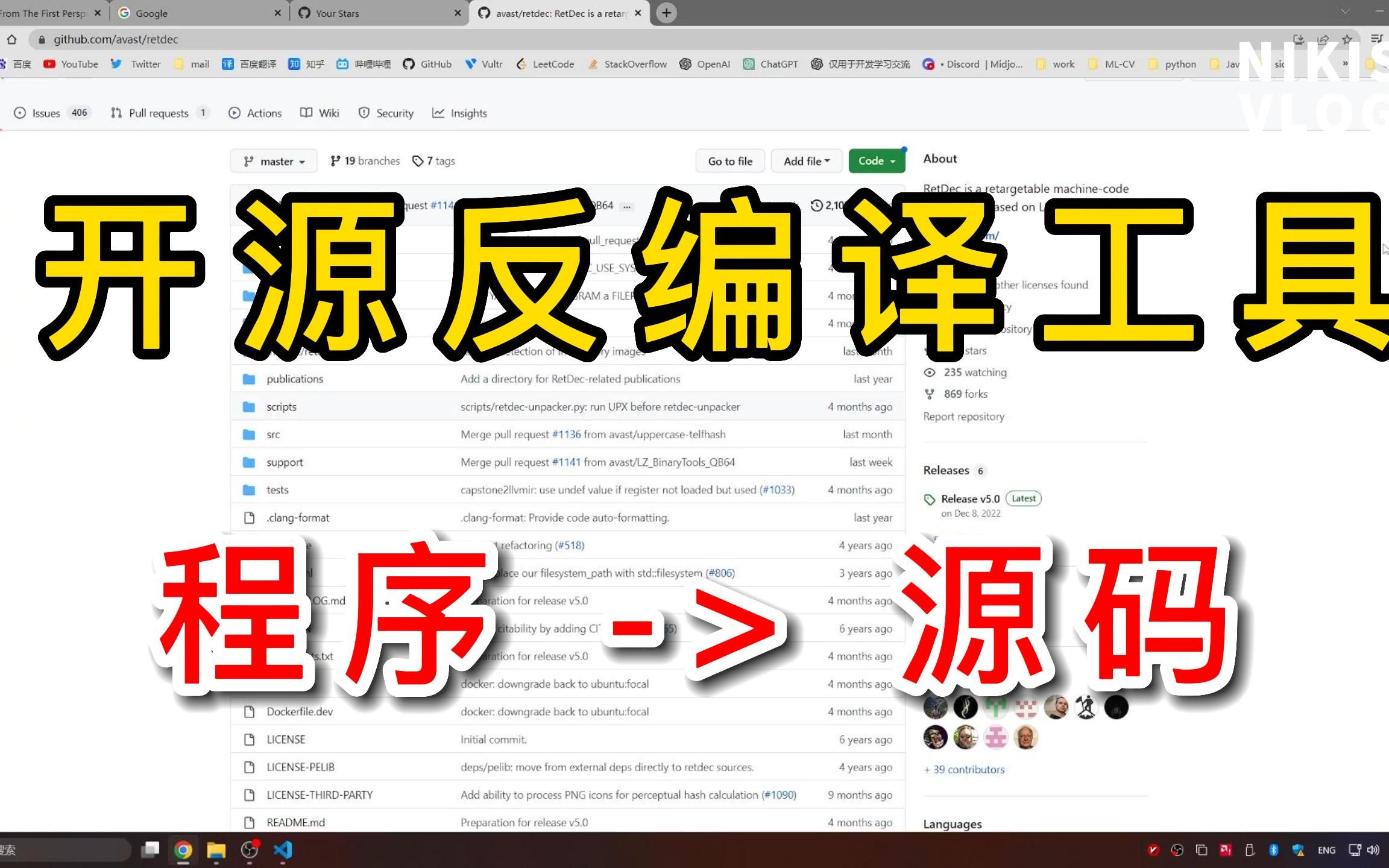Viewport: 1389px width, 868px height.
Task: Open the scripts folder
Action: click(x=282, y=407)
